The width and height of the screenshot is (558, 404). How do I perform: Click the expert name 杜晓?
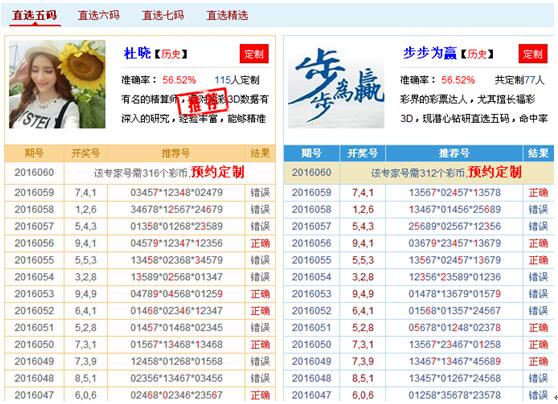pos(137,53)
